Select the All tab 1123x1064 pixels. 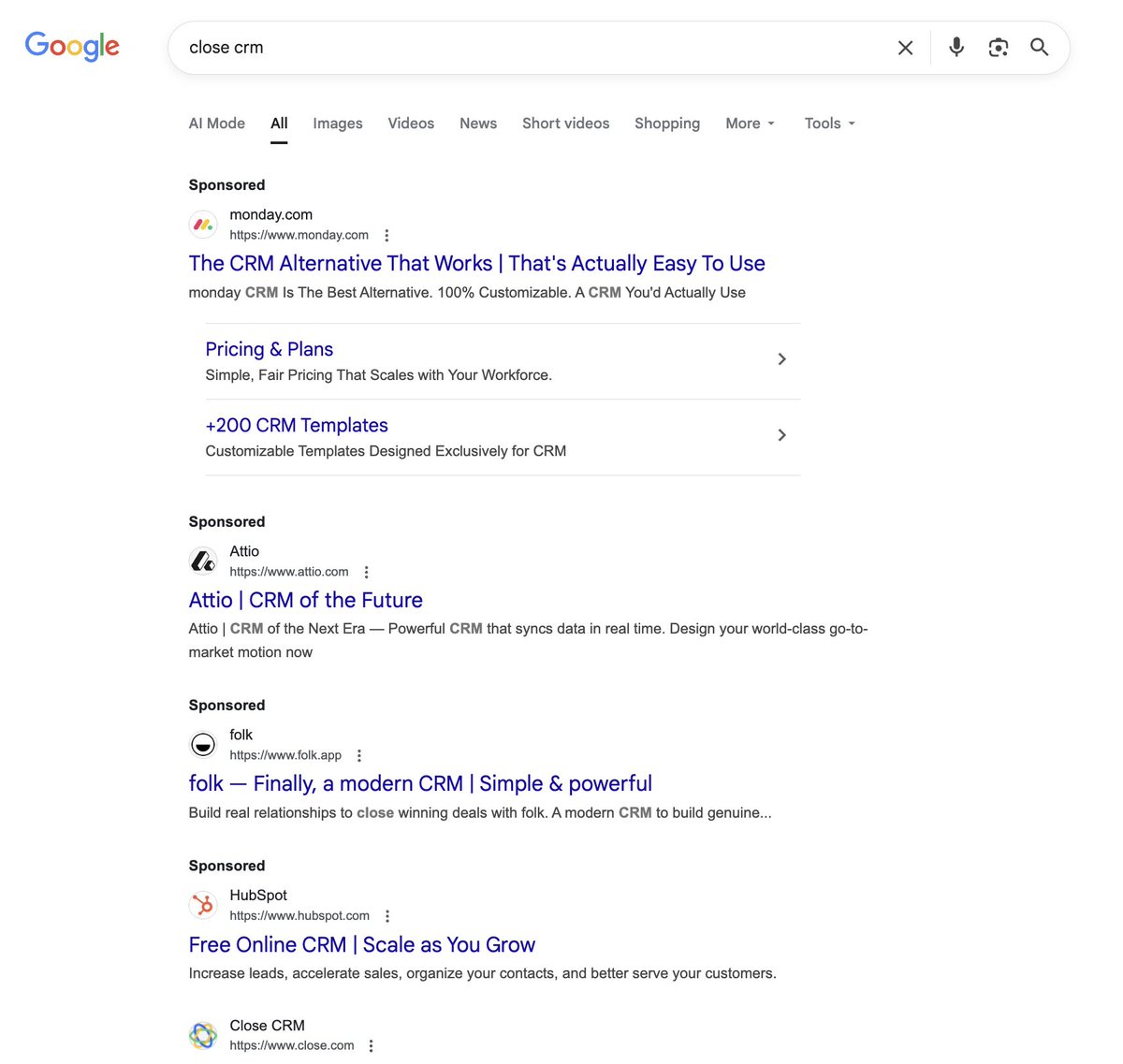tap(279, 124)
